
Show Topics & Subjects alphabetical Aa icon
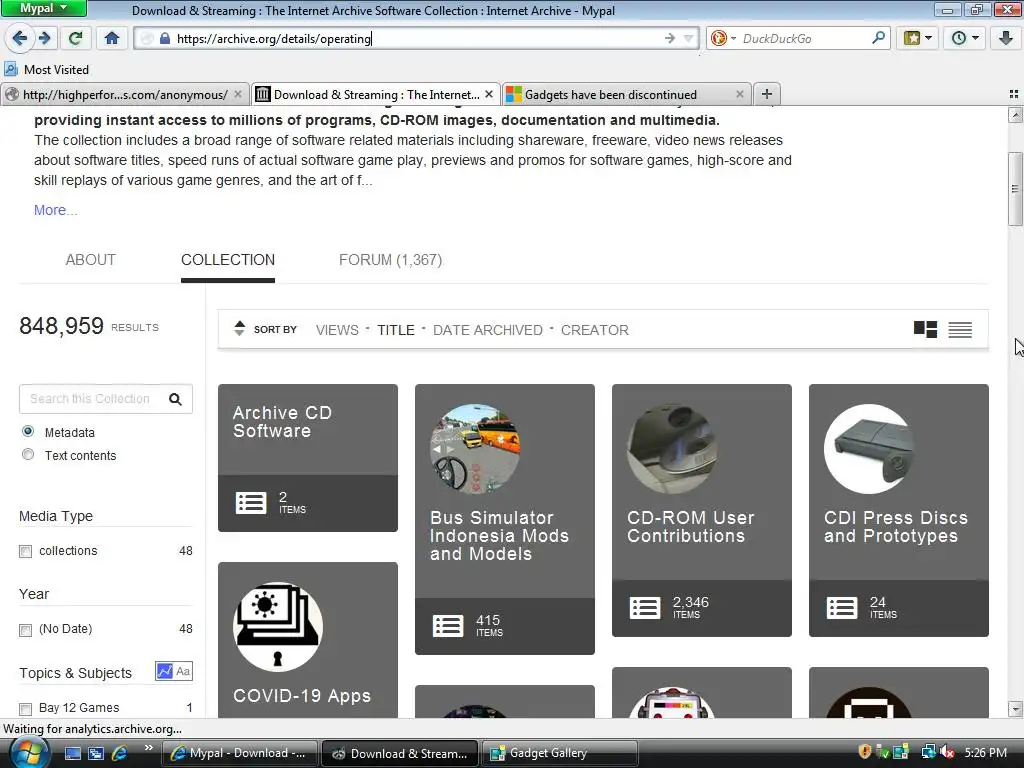tap(183, 671)
